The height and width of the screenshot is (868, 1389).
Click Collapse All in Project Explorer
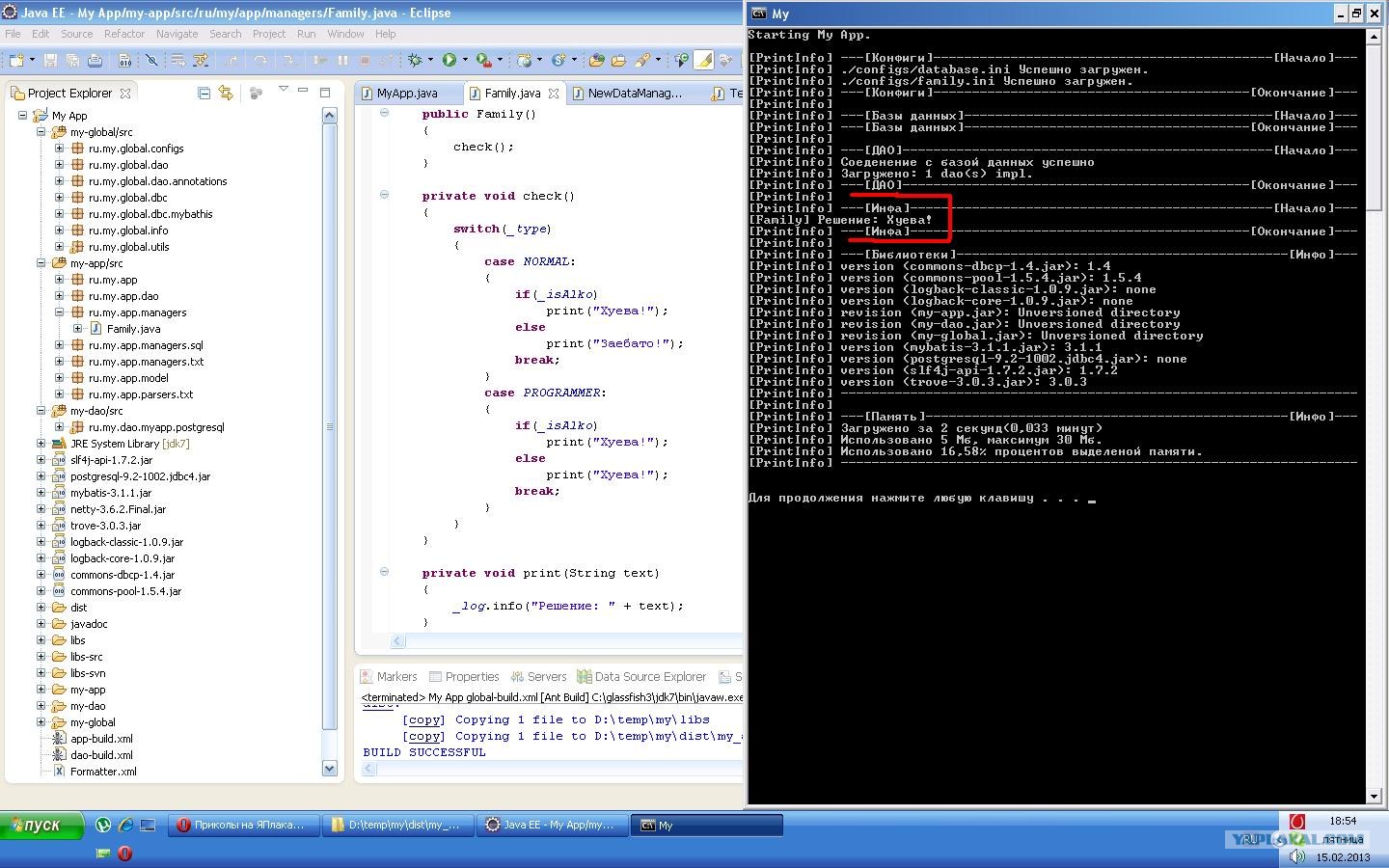[204, 93]
